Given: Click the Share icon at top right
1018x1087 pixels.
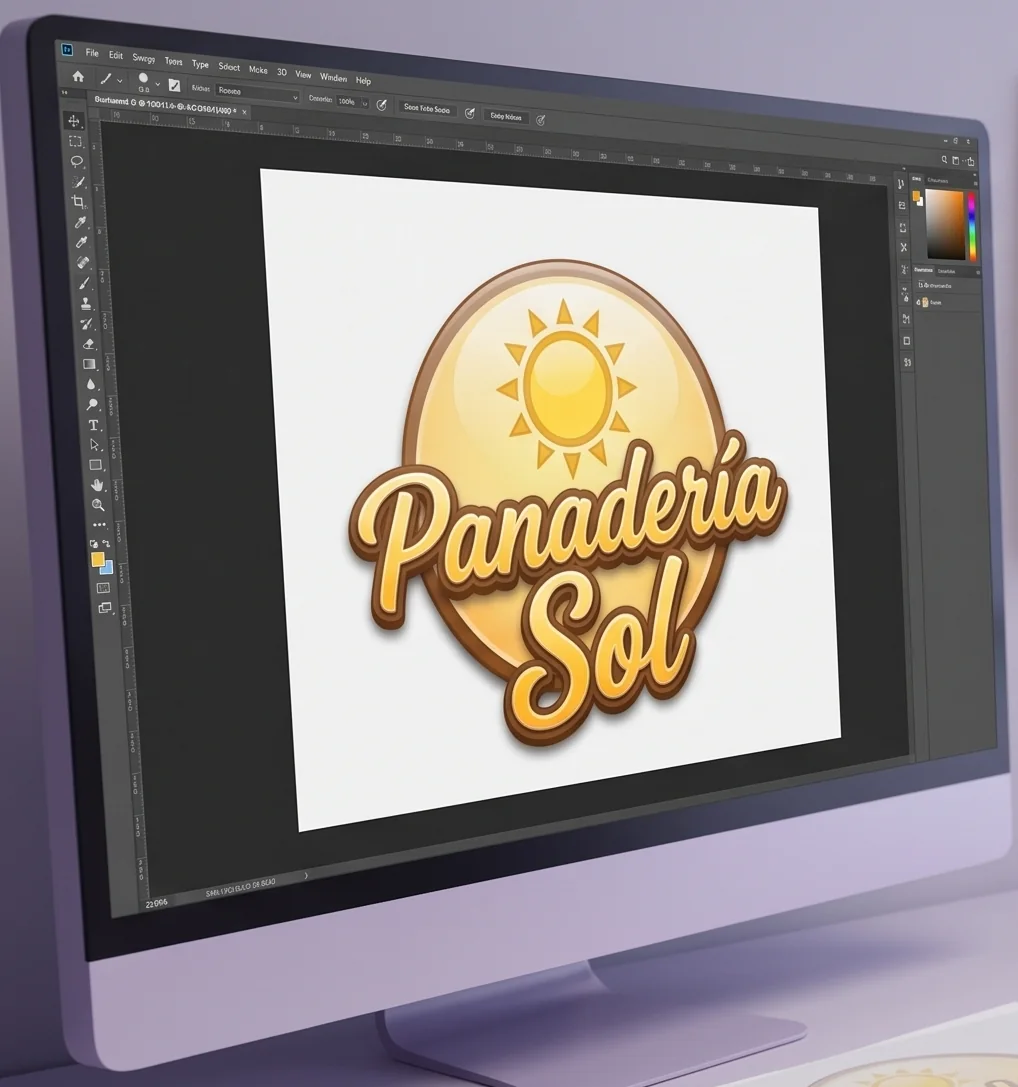Looking at the screenshot, I should tap(970, 161).
